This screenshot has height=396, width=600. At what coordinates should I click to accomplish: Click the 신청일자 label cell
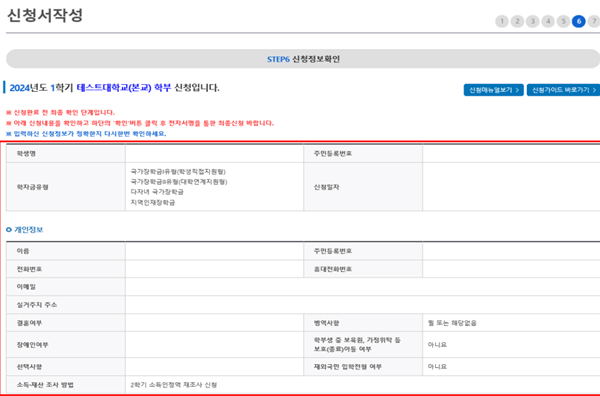(x=363, y=187)
